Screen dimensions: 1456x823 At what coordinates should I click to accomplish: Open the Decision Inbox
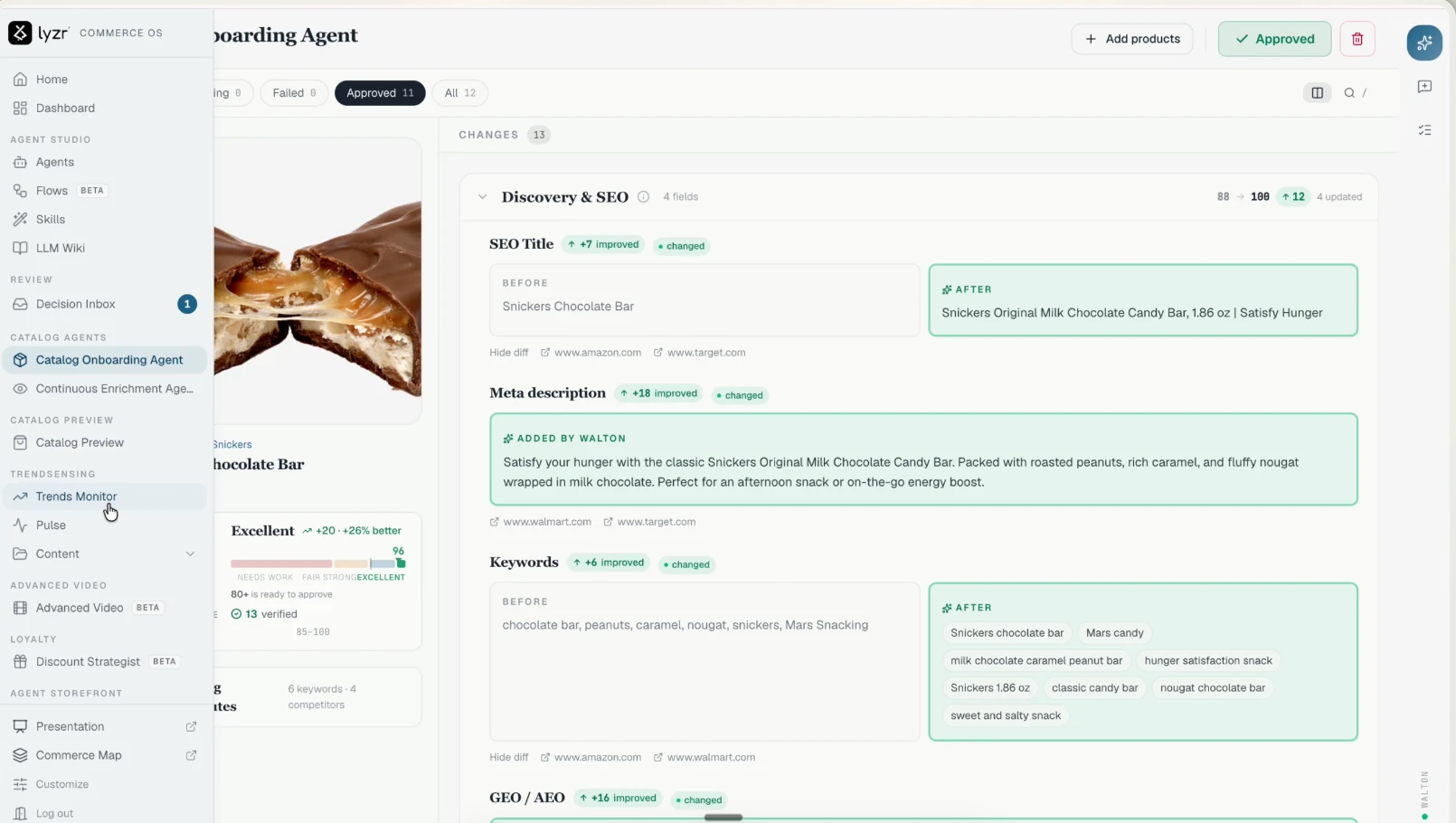(104, 304)
